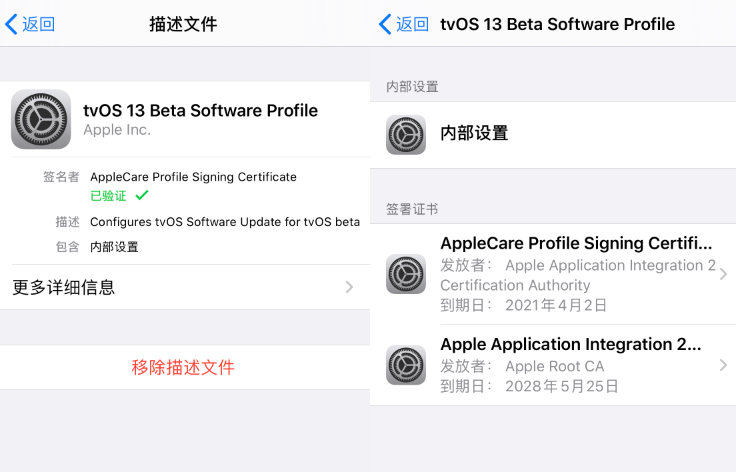The height and width of the screenshot is (472, 736).
Task: Open Apple Application Integration certificate chevron
Action: (722, 365)
